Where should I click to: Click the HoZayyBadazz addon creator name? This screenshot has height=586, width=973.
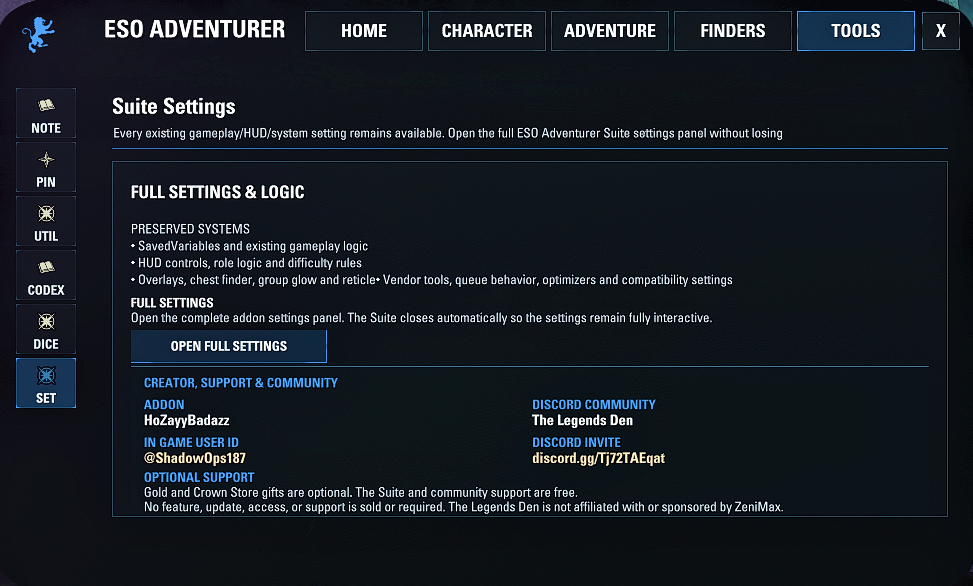click(x=187, y=420)
